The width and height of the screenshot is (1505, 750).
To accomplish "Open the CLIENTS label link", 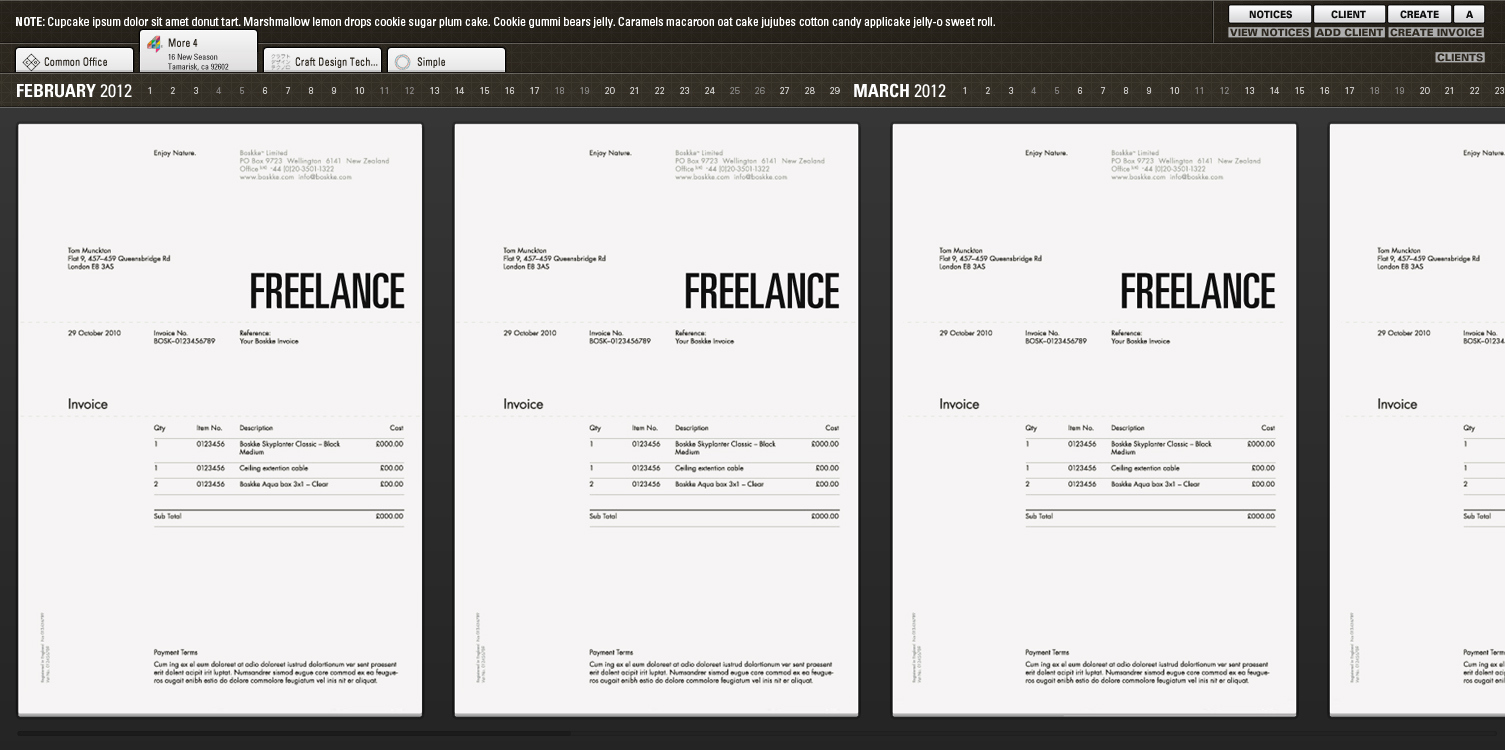I will click(1460, 58).
